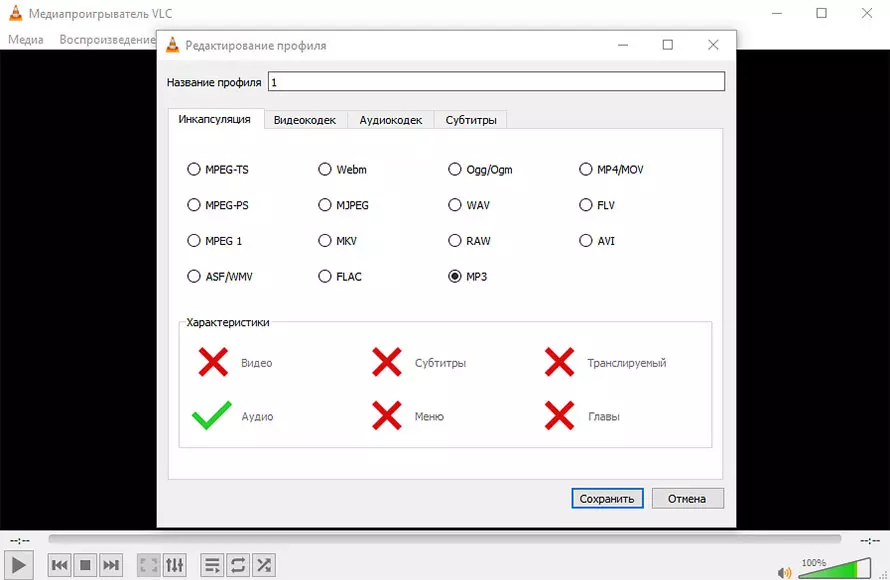Maximize the main VLC window
The width and height of the screenshot is (890, 580).
click(x=821, y=13)
